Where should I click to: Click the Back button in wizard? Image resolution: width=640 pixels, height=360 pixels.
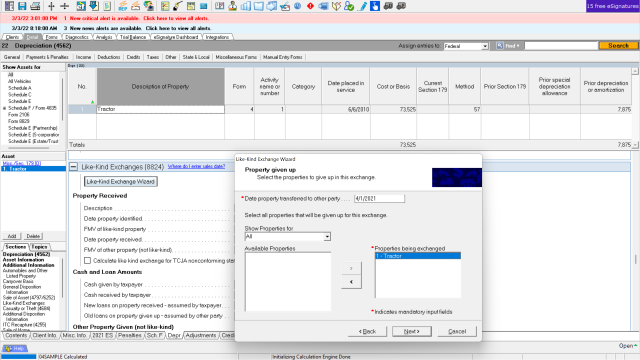(x=367, y=331)
